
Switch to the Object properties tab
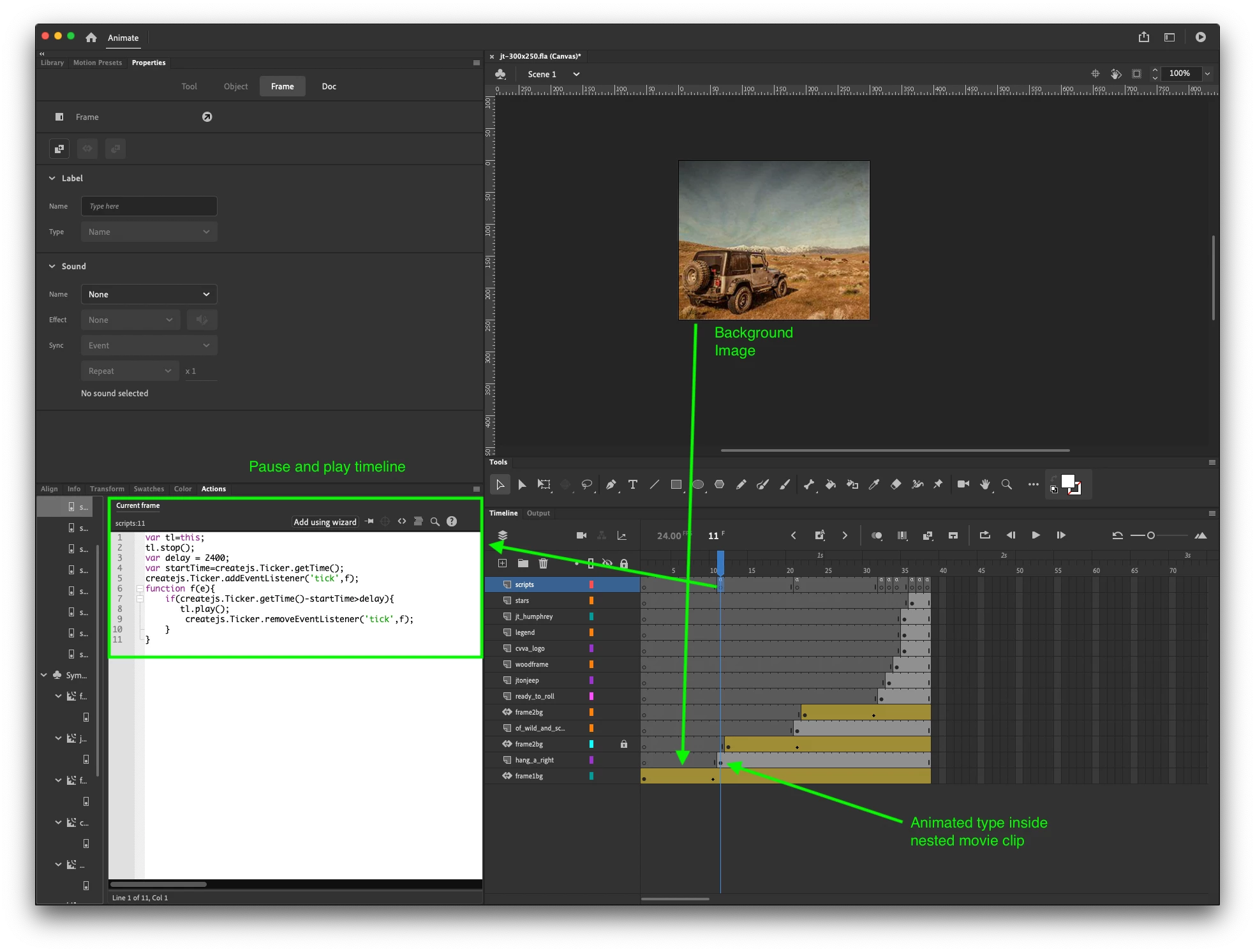tap(235, 86)
